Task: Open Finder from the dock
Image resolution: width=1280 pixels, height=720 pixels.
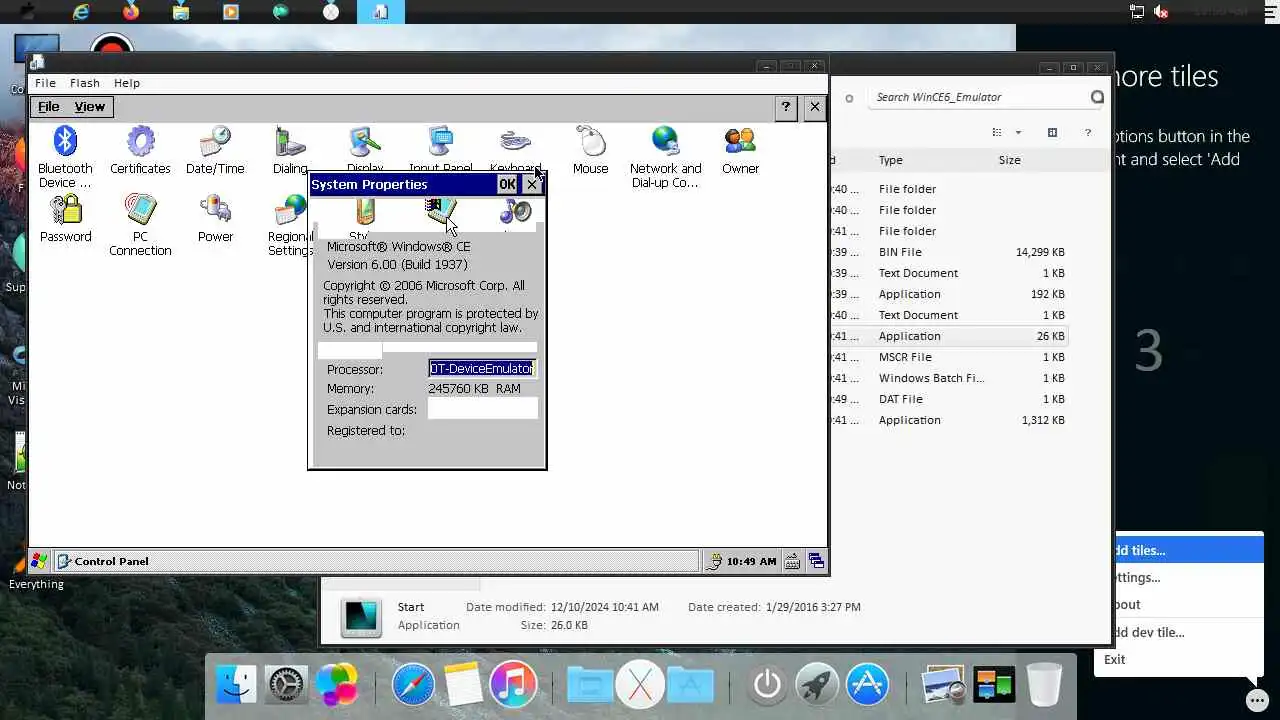Action: click(236, 685)
